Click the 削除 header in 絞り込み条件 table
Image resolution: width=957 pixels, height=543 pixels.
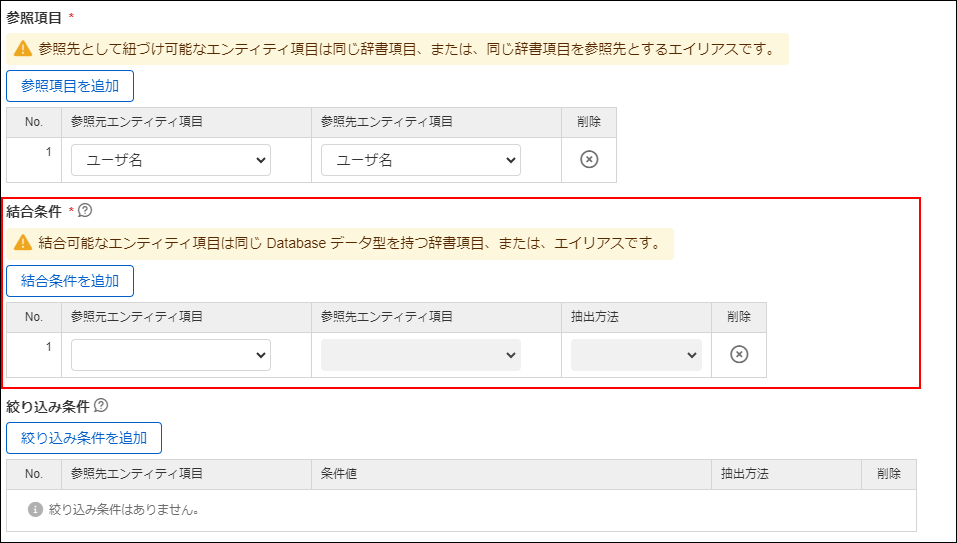pos(889,473)
